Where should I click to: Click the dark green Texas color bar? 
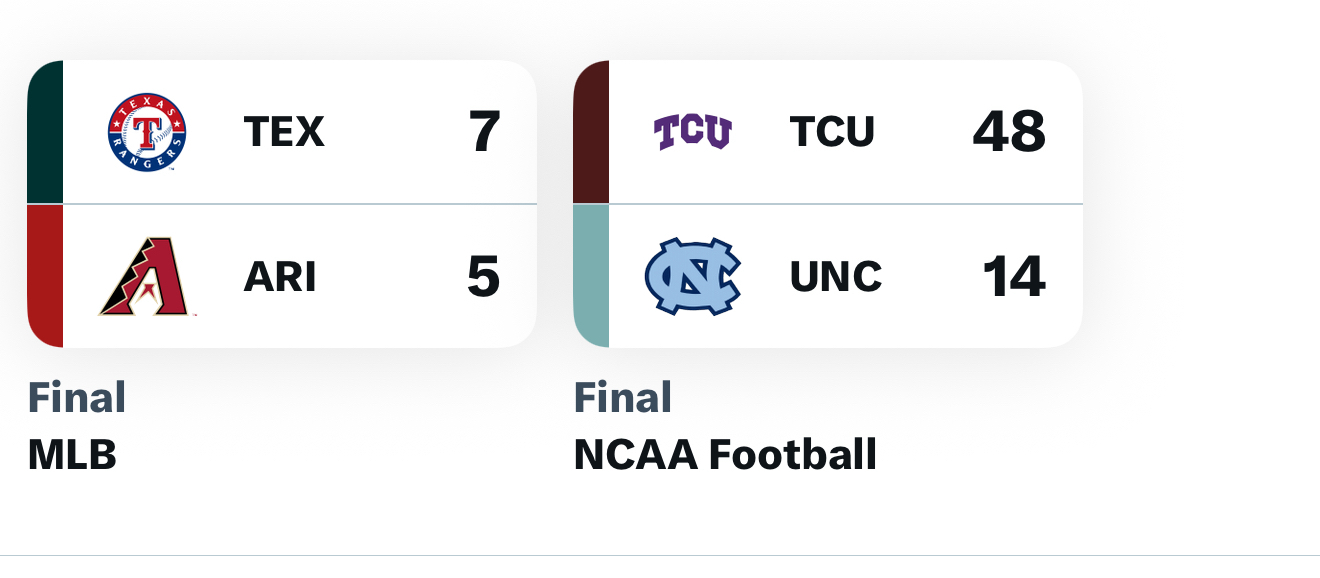tap(45, 132)
